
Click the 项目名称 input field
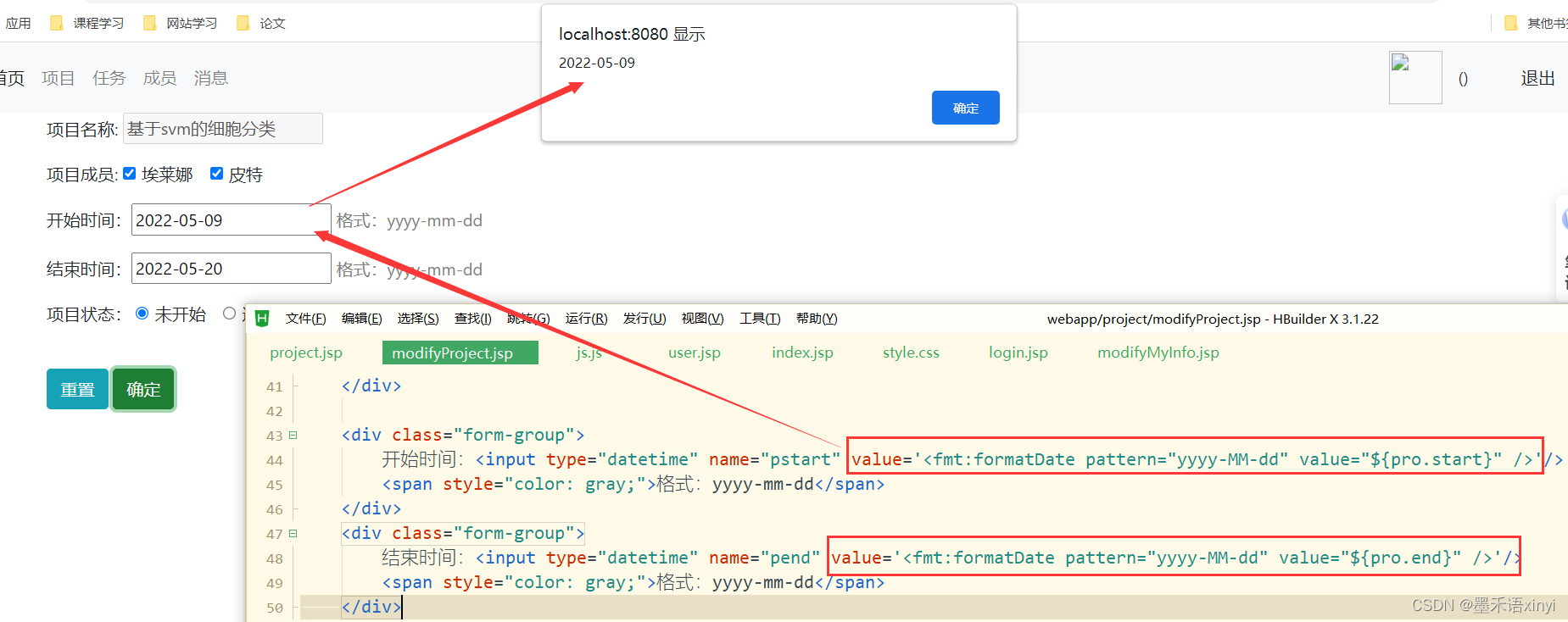[x=223, y=129]
